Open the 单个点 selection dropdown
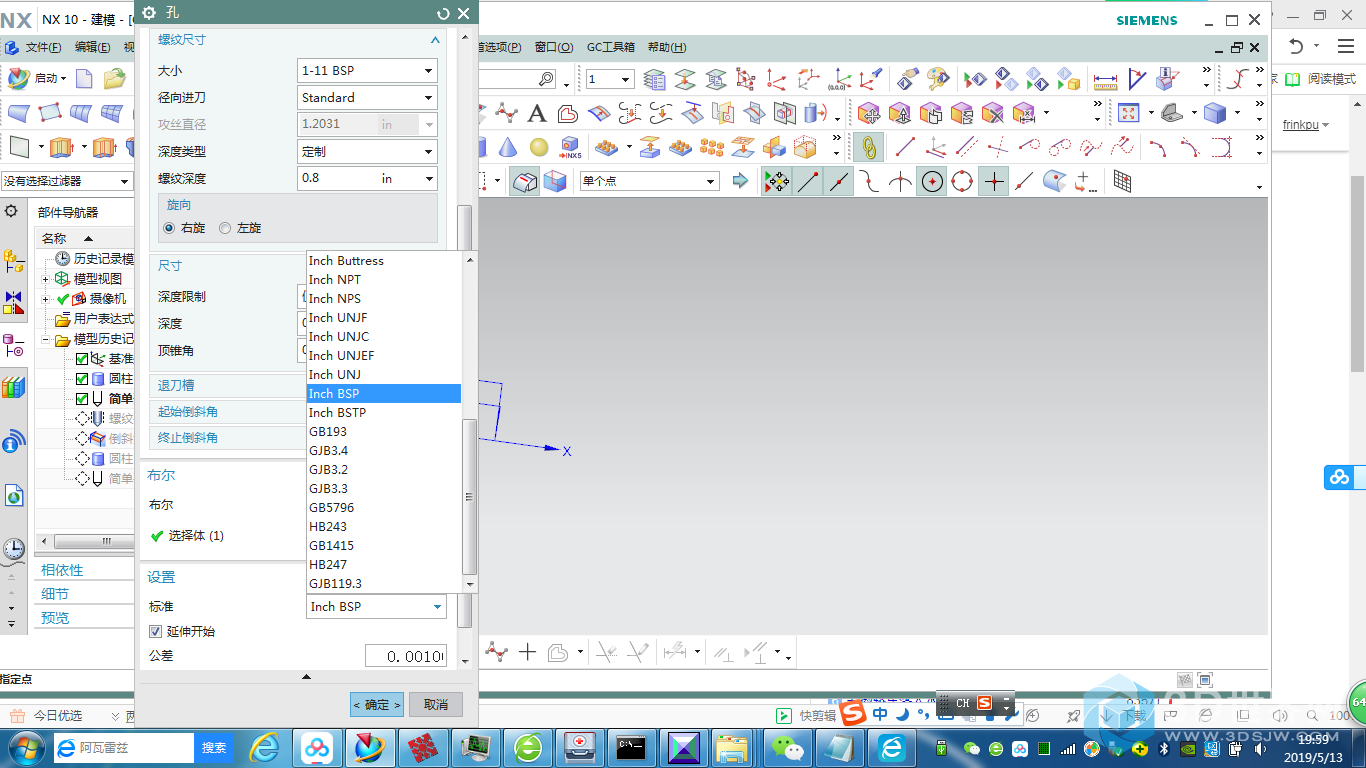 pyautogui.click(x=648, y=181)
